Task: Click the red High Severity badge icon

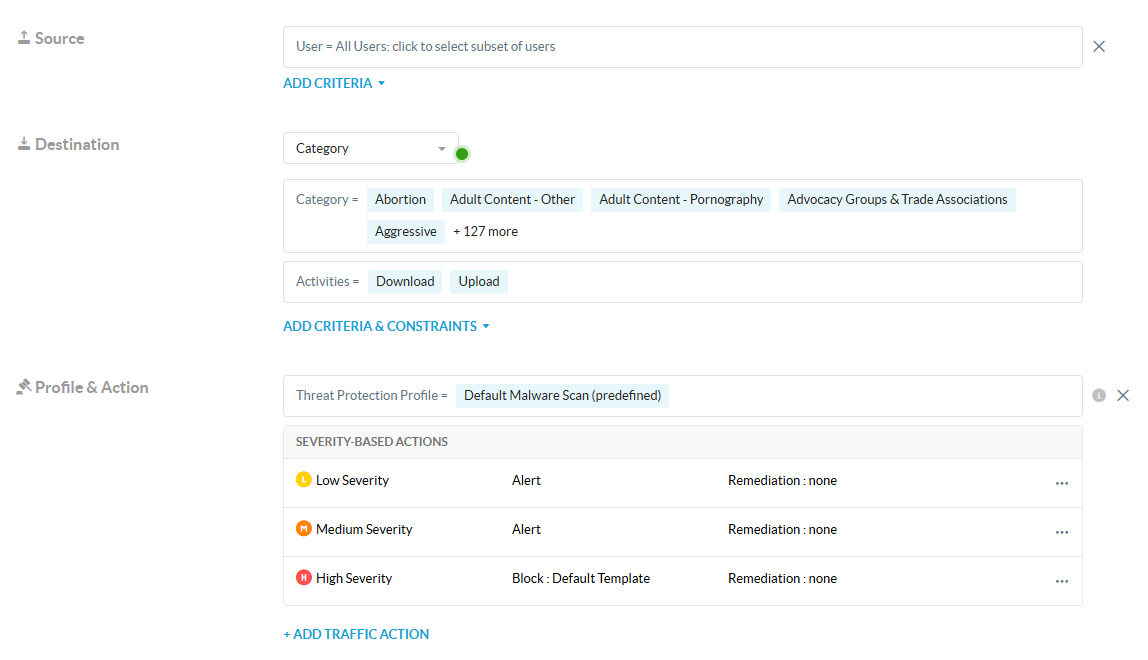Action: pyautogui.click(x=304, y=578)
